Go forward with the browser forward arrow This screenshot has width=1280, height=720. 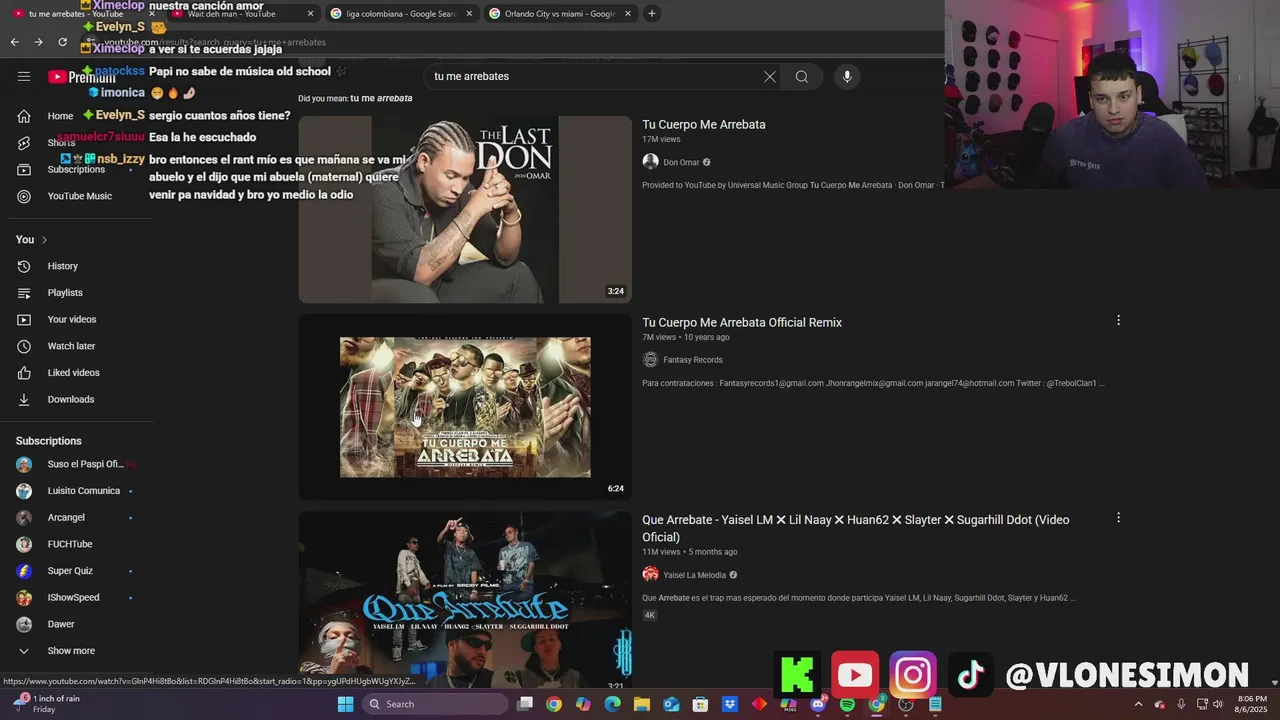(x=38, y=42)
